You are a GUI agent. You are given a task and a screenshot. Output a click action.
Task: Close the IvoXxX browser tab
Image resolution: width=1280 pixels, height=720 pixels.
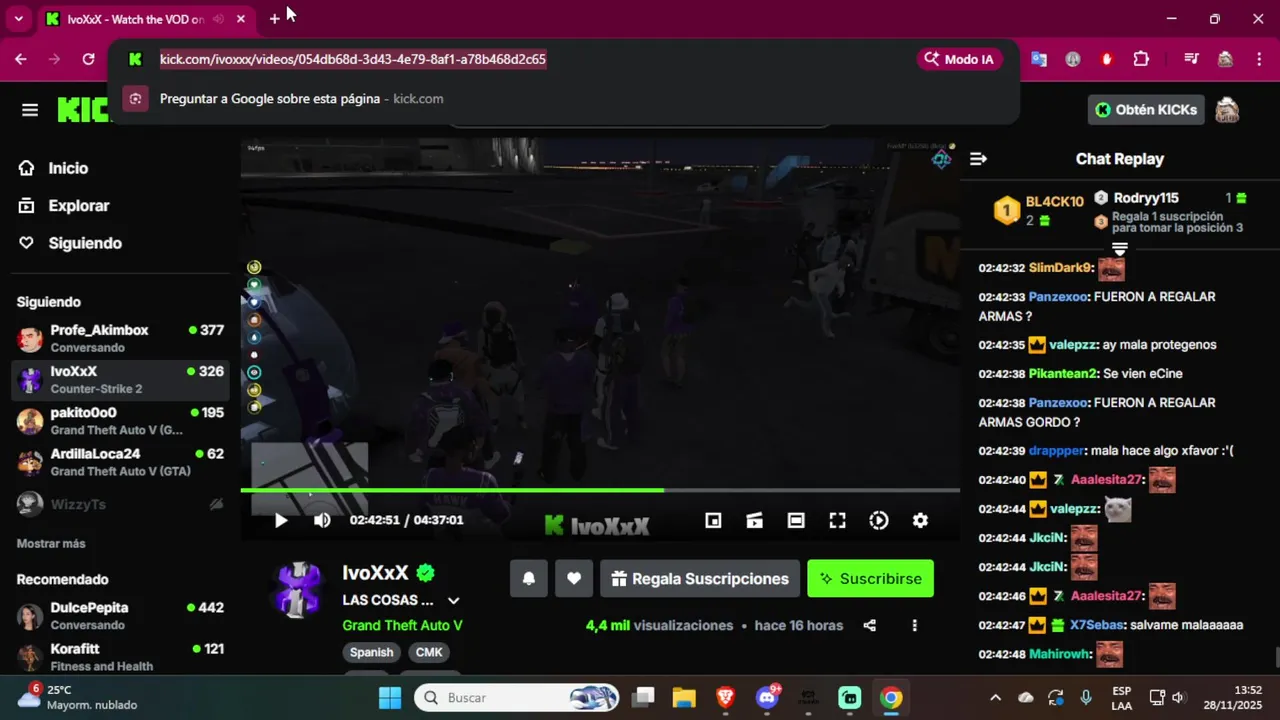pos(241,19)
